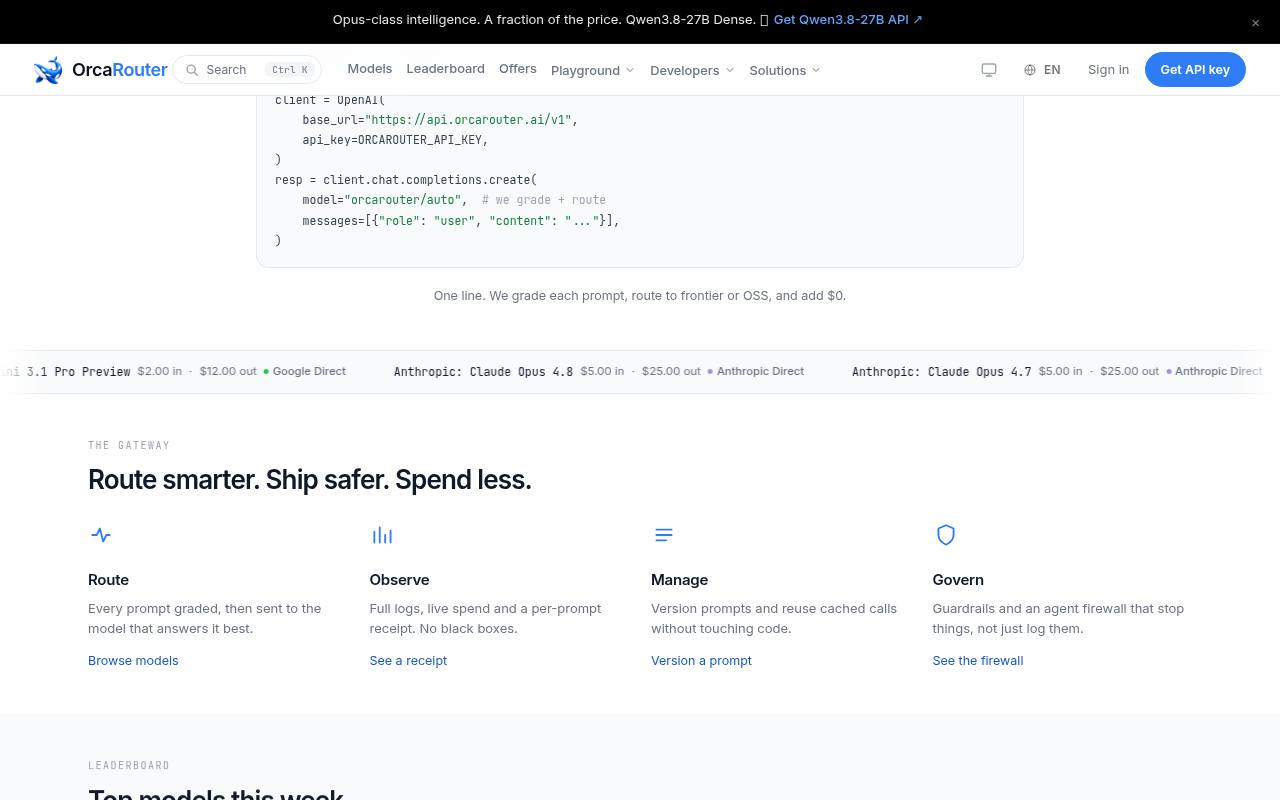This screenshot has width=1280, height=800.
Task: Click the "Version prompts and reuse" Manage description
Action: pos(774,618)
